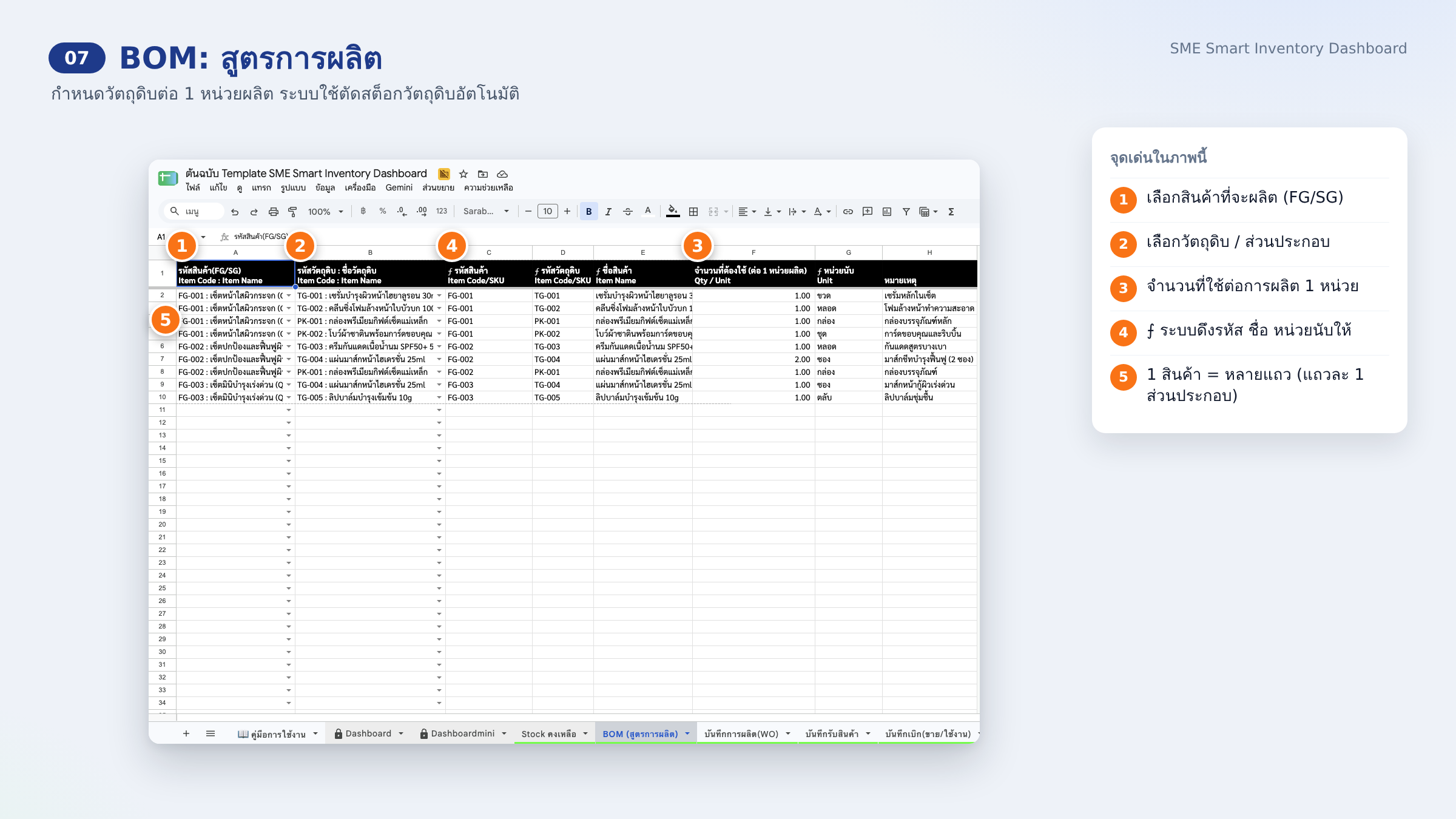Open the functions sigma menu
This screenshot has height=819, width=1456.
tap(951, 212)
